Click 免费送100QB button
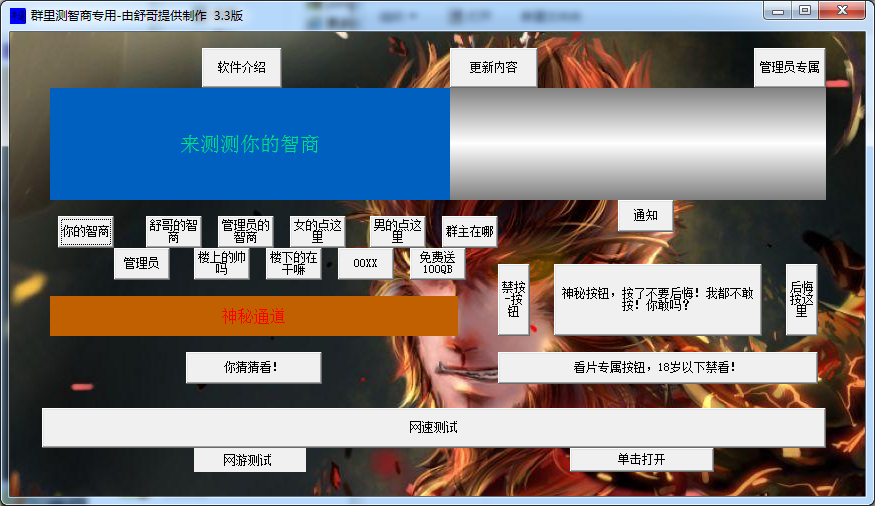This screenshot has height=506, width=875. [438, 263]
